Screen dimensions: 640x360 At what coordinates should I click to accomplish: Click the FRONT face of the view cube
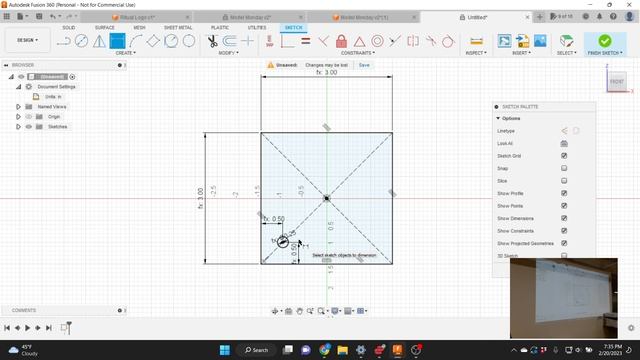(616, 82)
